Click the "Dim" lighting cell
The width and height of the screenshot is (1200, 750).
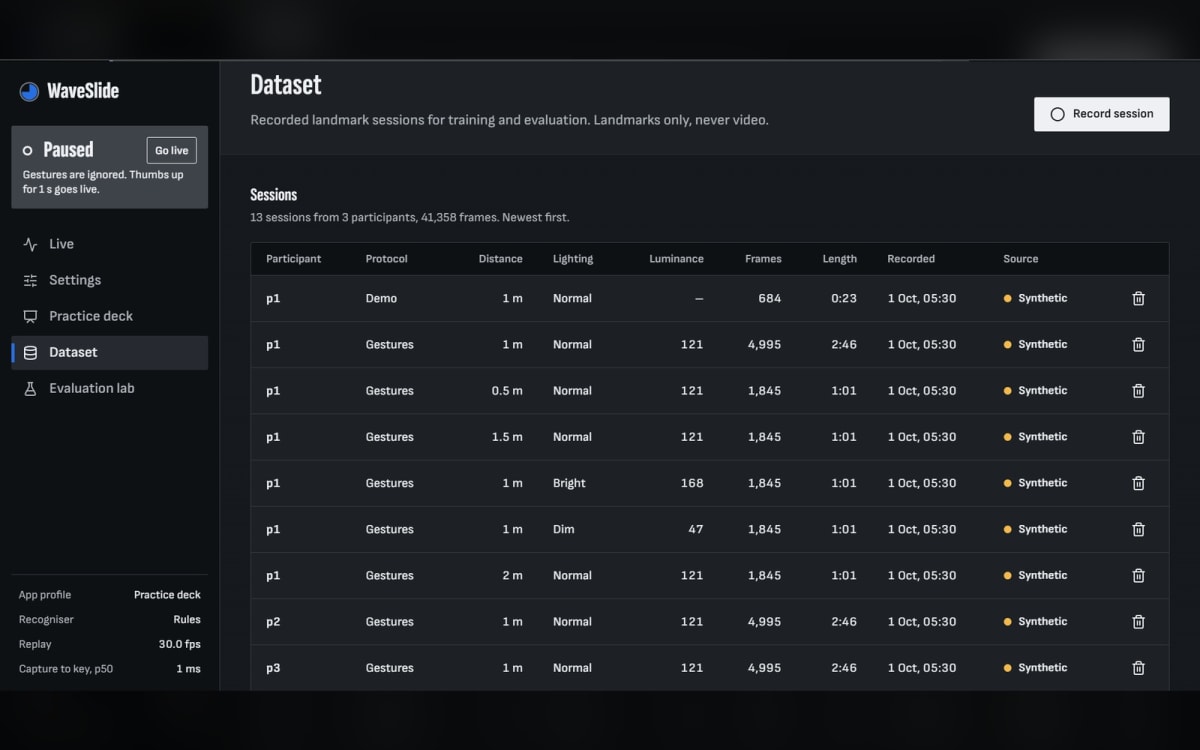click(x=564, y=529)
